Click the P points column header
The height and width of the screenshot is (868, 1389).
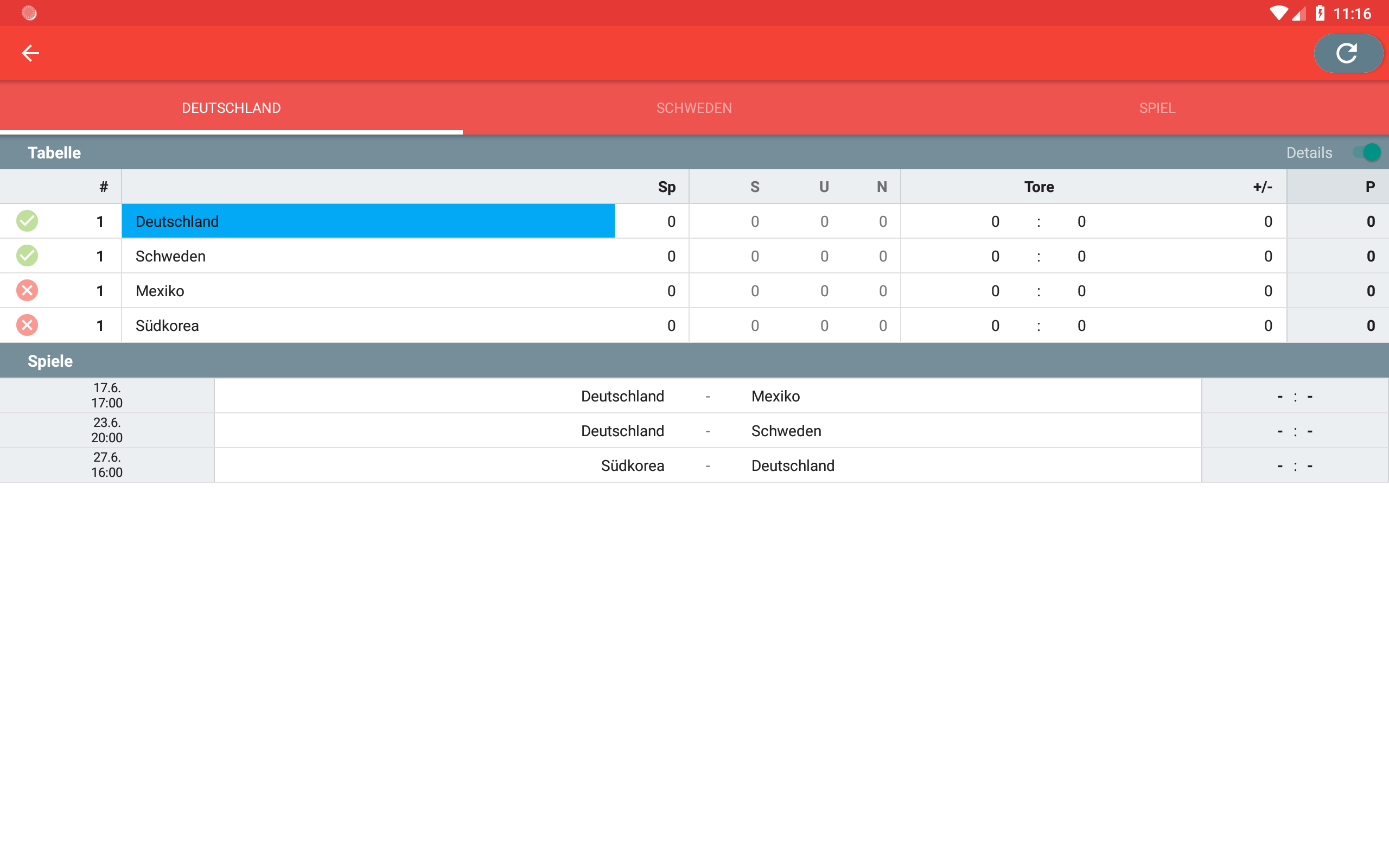1370,187
